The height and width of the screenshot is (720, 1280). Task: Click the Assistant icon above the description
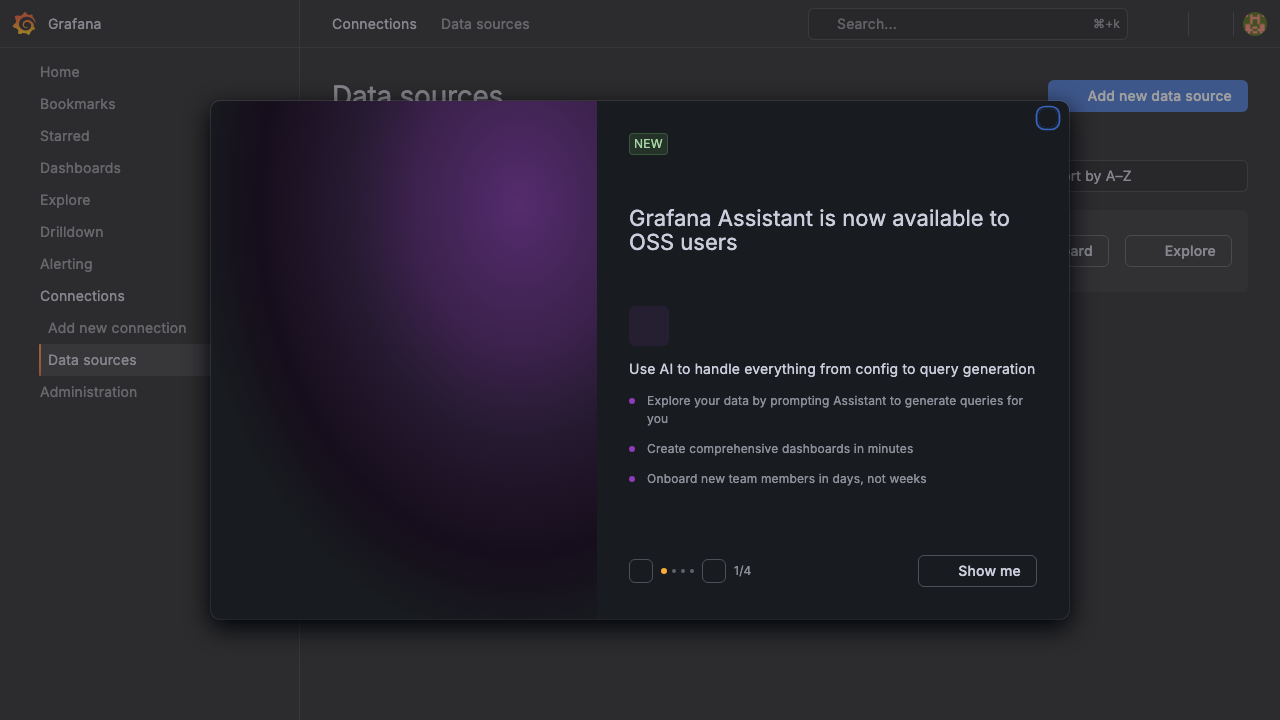(649, 326)
